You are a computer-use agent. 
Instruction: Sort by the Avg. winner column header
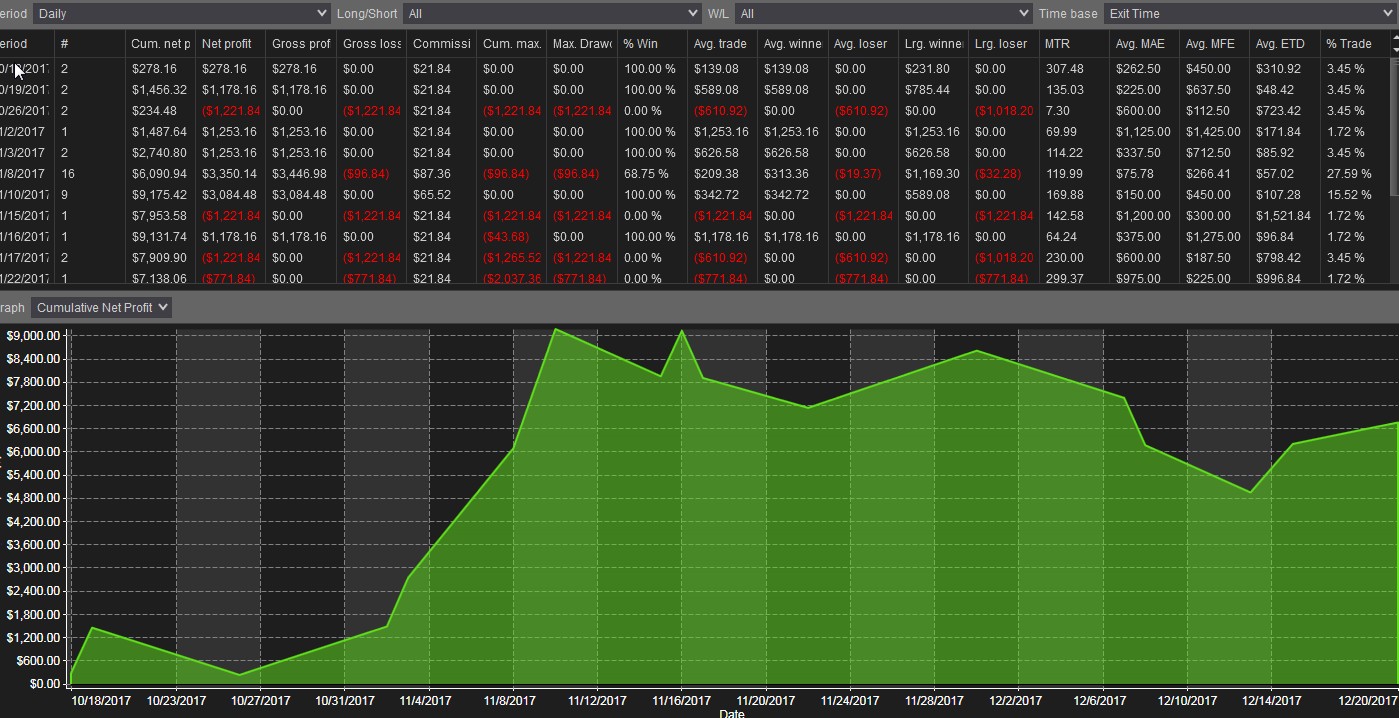point(792,44)
